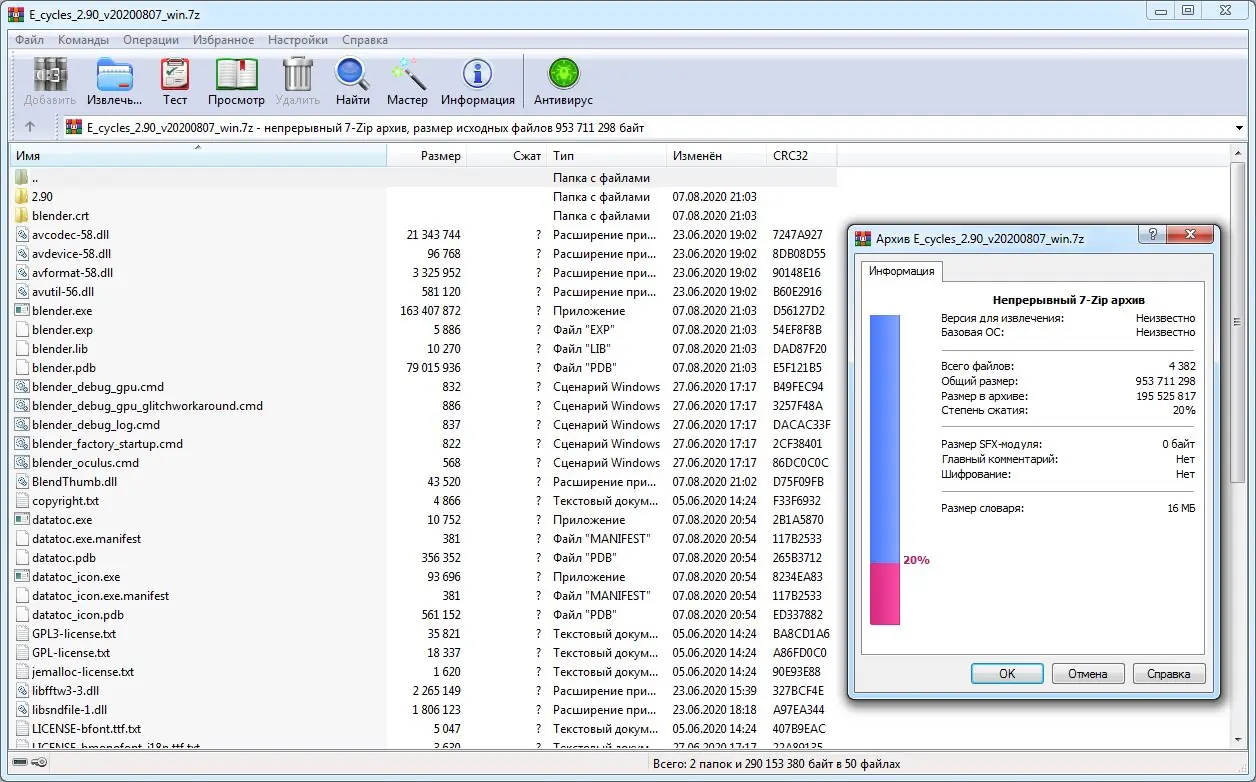Sort by Сжат column header

(506, 156)
